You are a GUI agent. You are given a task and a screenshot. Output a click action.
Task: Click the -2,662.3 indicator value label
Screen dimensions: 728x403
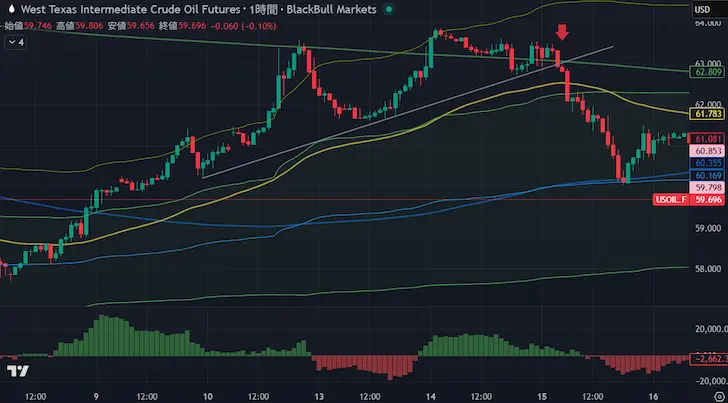[x=706, y=358]
